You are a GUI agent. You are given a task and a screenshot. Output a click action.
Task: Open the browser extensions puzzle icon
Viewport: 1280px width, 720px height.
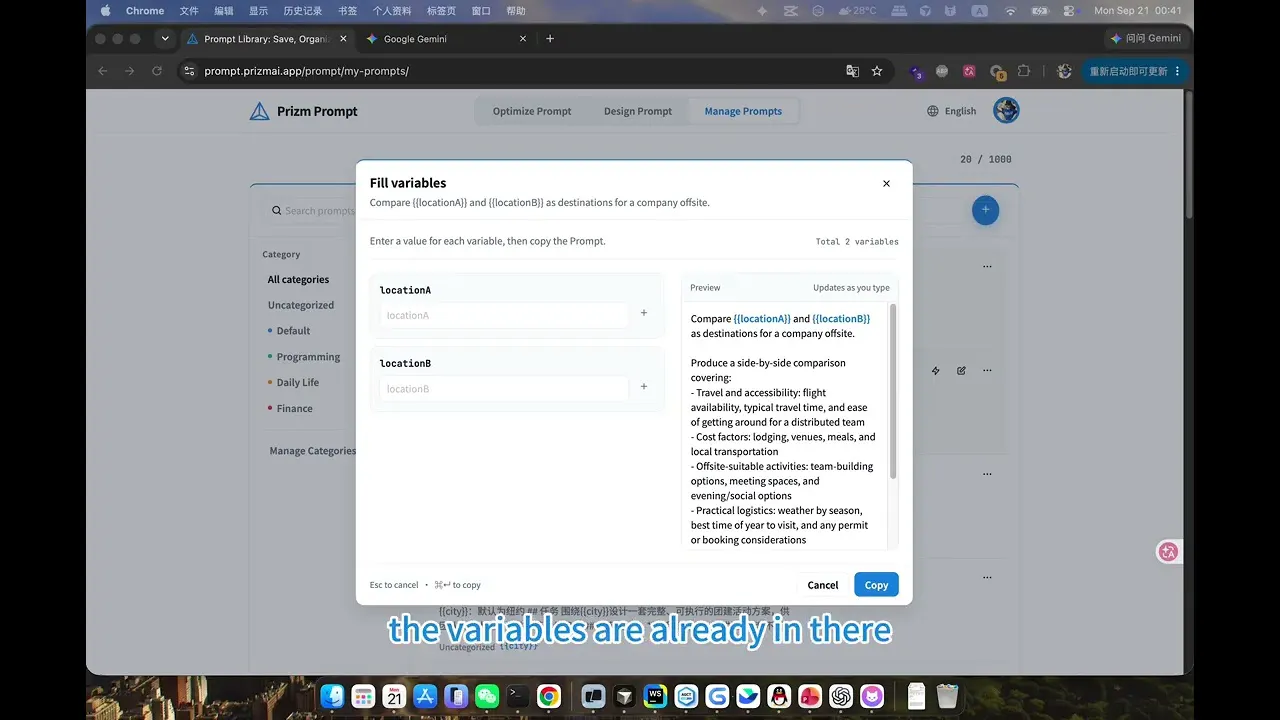[x=1024, y=71]
